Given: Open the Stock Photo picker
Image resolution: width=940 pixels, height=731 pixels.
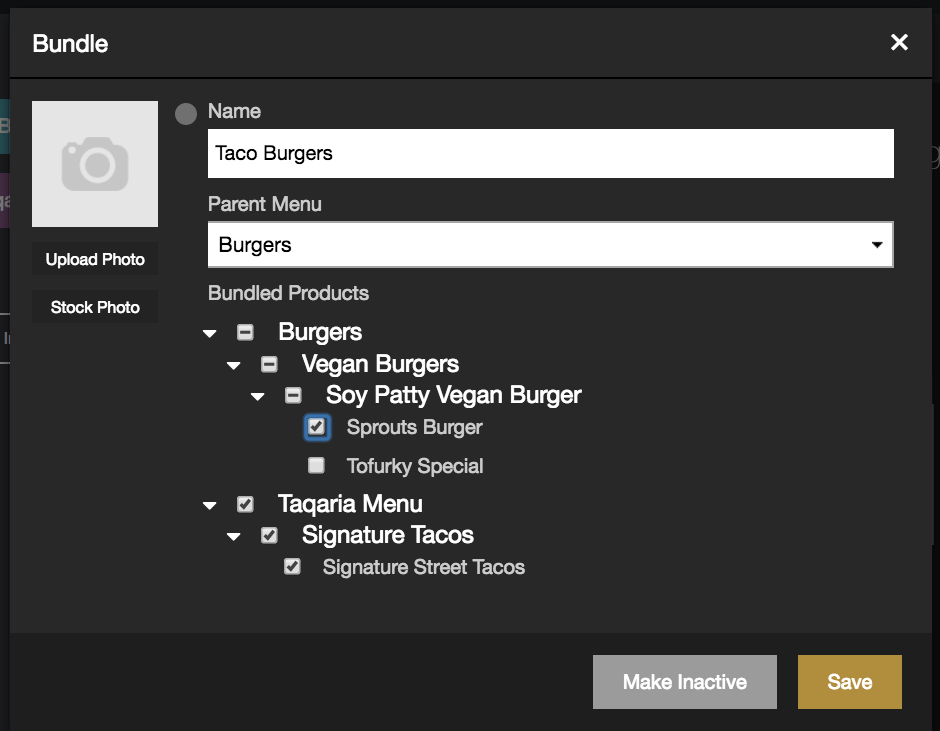Looking at the screenshot, I should click(95, 307).
